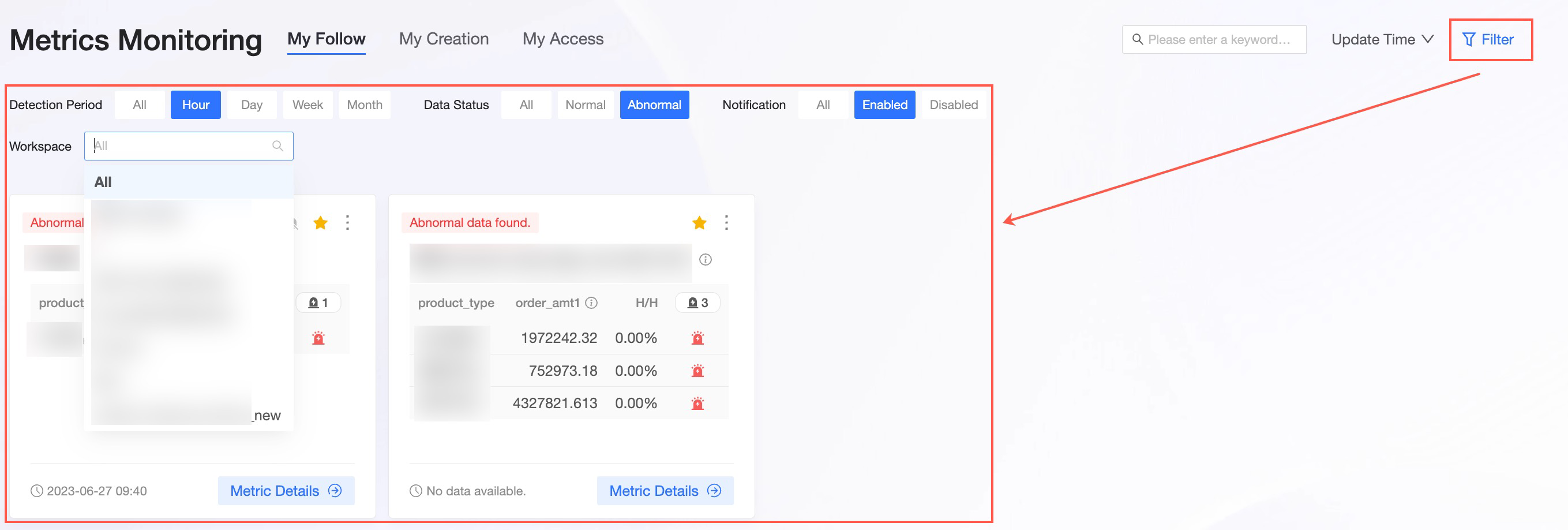Click timestamp 2023-06-27 09:40
This screenshot has width=1568, height=530.
(97, 491)
